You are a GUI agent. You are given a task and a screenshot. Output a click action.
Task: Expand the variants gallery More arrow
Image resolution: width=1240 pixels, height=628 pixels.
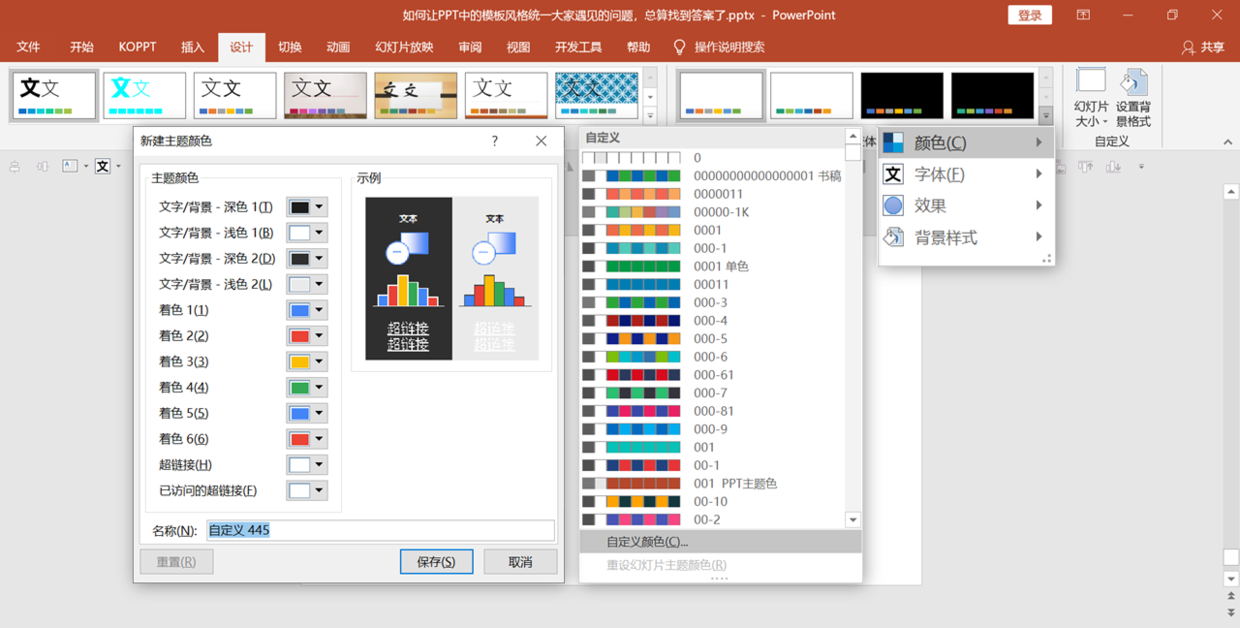pyautogui.click(x=1046, y=115)
